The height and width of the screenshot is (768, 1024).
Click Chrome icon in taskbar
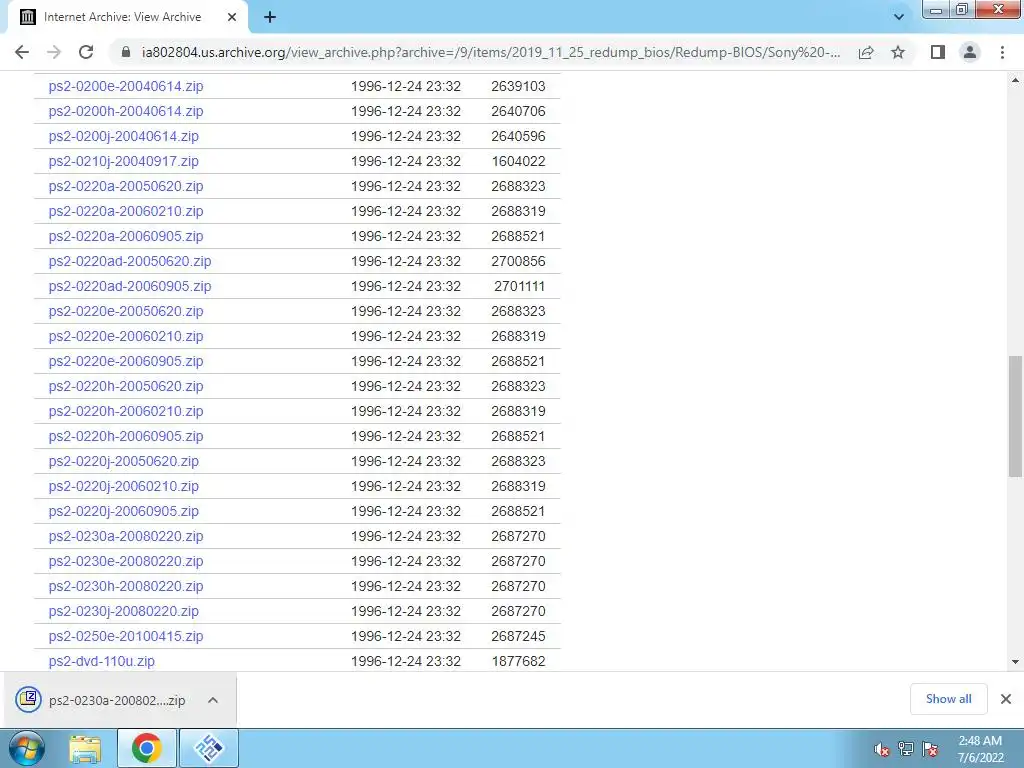[x=146, y=748]
